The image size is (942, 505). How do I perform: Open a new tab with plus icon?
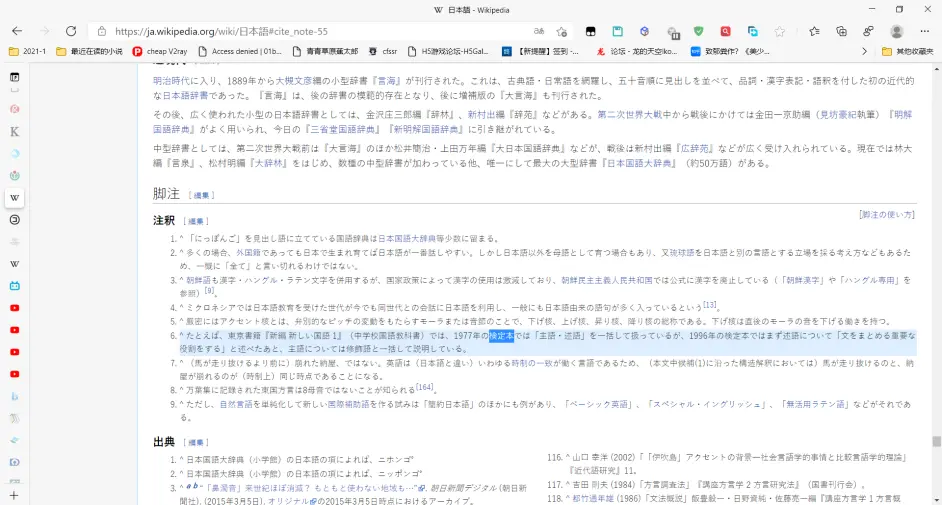point(14,495)
